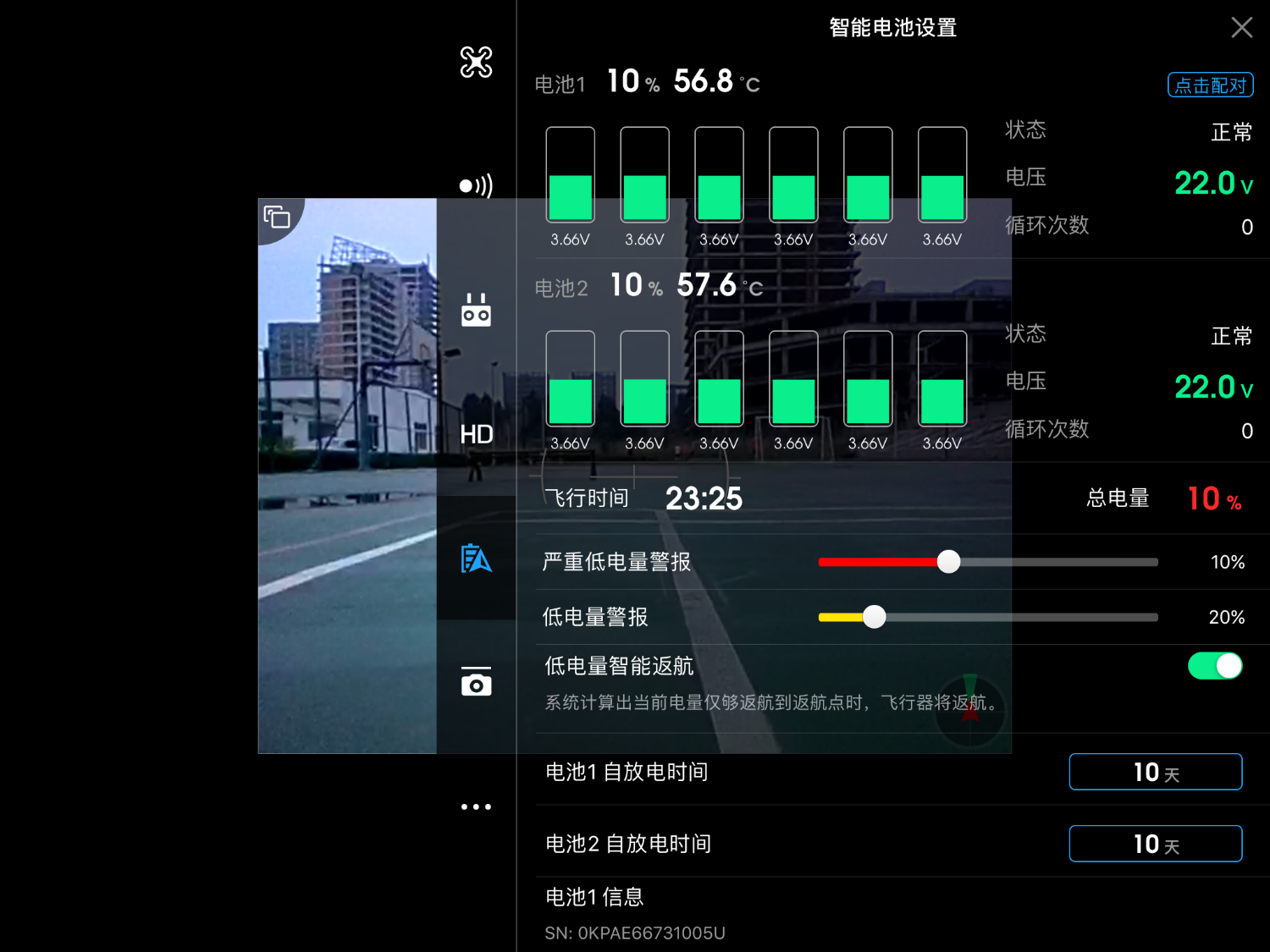1270x952 pixels.
Task: Edit 电池1 自放电时间 days field
Action: [x=1156, y=772]
